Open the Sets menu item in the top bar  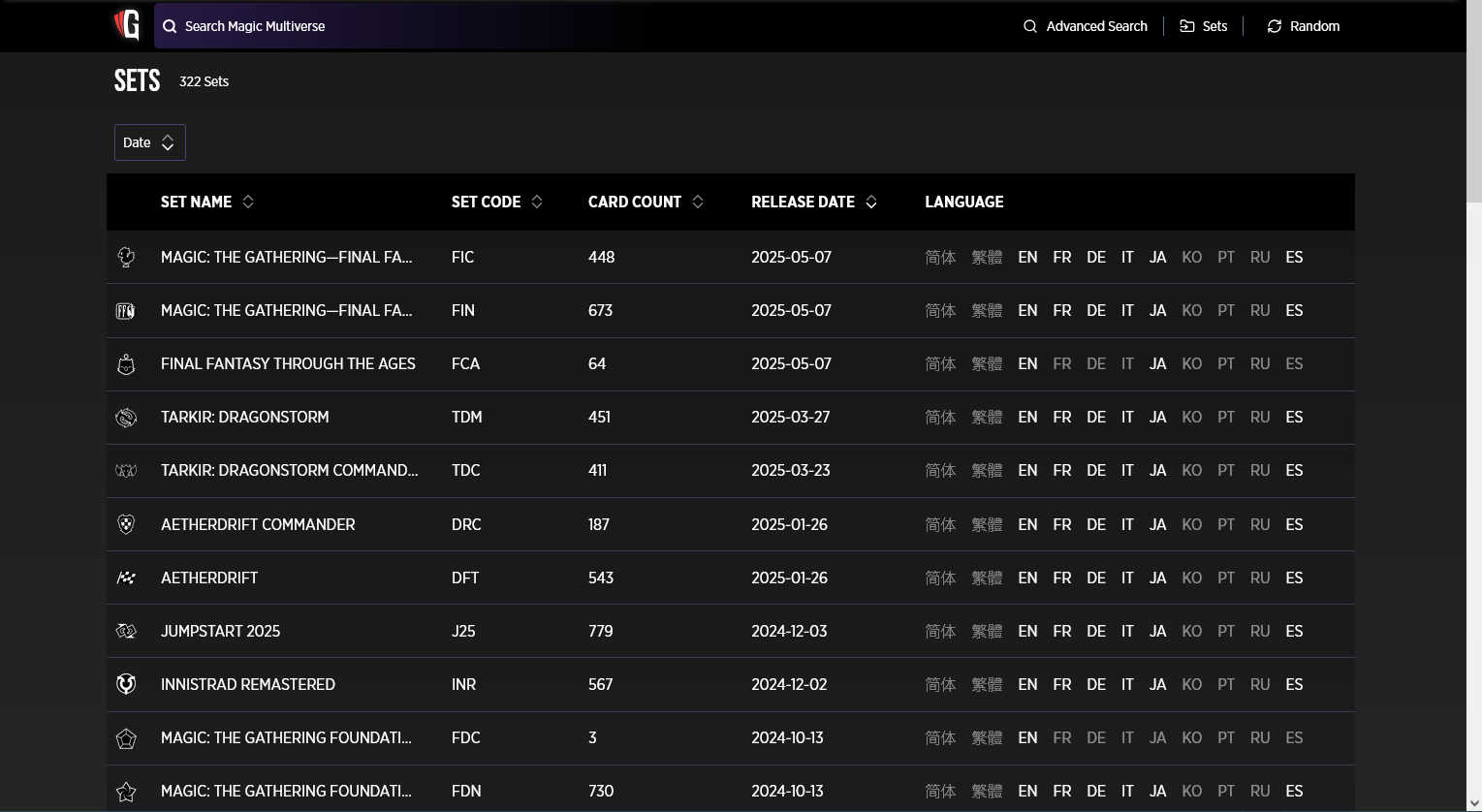coord(1203,26)
